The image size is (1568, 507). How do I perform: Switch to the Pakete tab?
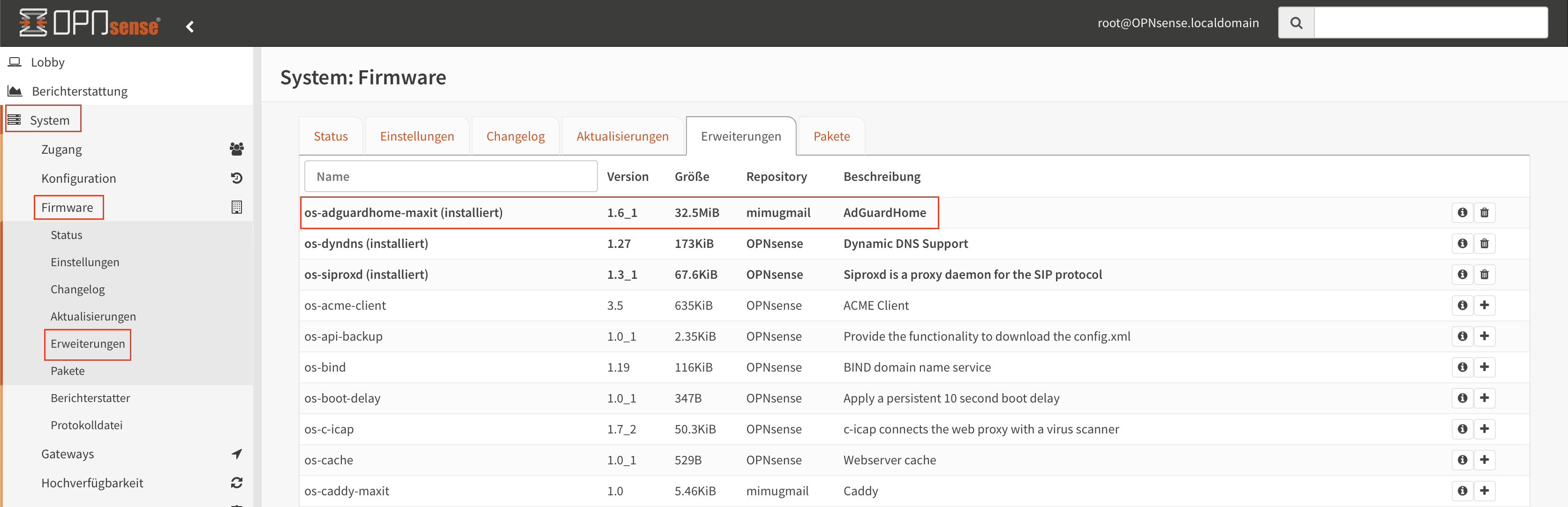click(831, 136)
